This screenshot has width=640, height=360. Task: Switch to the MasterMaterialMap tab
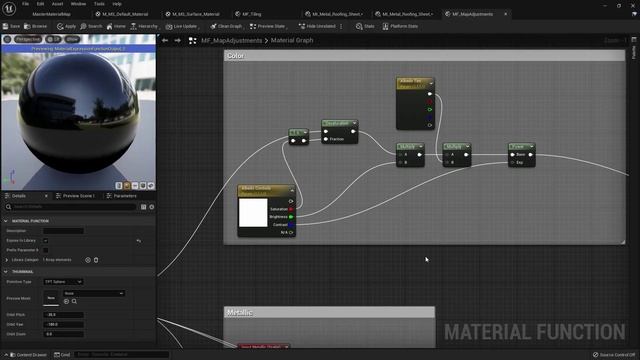coord(51,14)
